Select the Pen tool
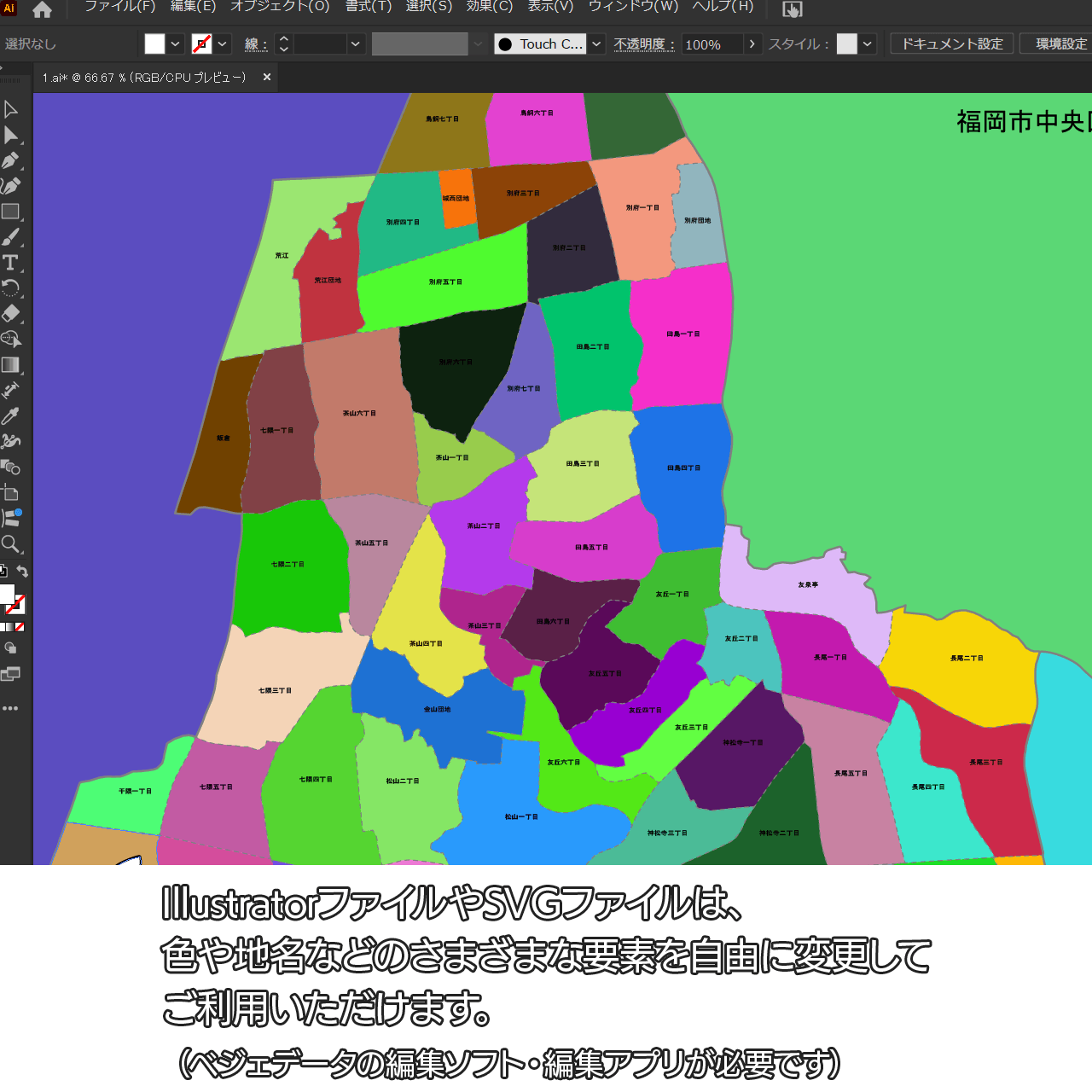This screenshot has width=1092, height=1092. [10, 160]
